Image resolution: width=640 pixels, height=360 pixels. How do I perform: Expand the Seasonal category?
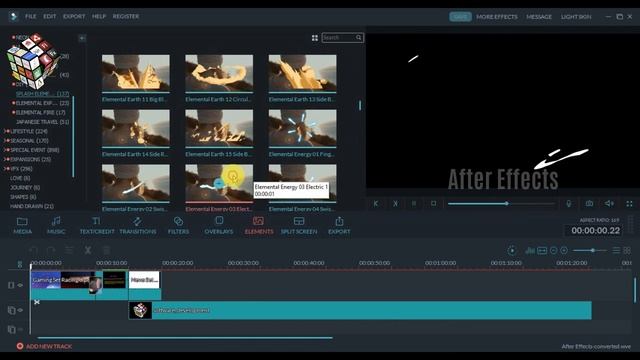coord(6,140)
